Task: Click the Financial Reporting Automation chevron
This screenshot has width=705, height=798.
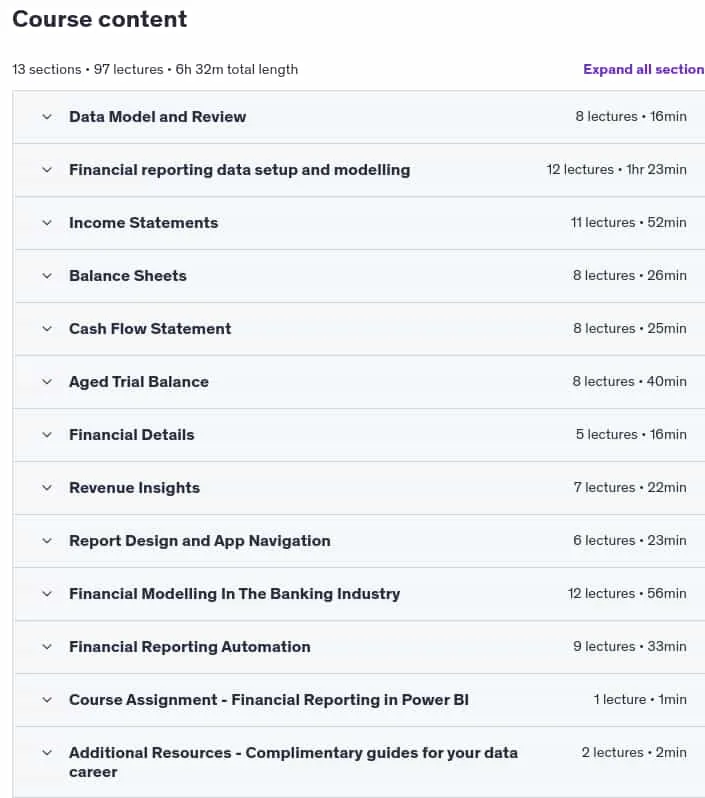Action: click(47, 647)
